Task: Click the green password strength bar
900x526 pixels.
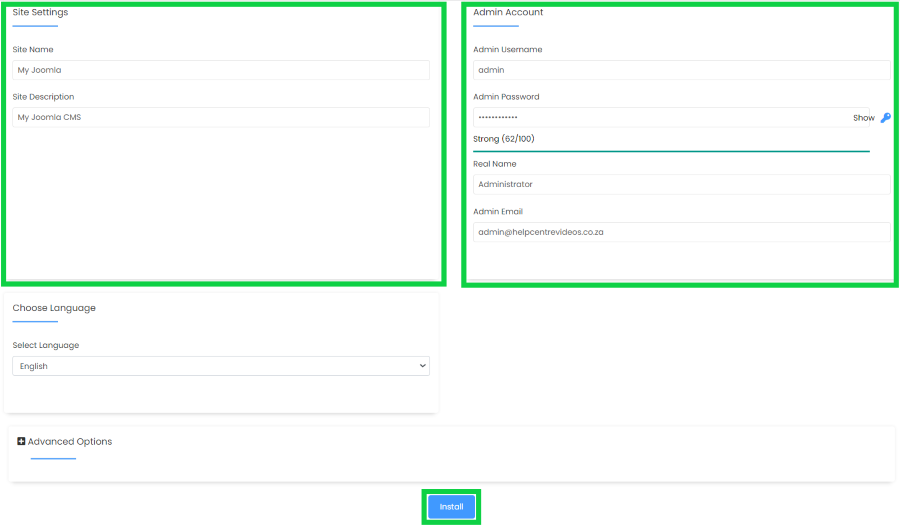Action: [x=671, y=151]
